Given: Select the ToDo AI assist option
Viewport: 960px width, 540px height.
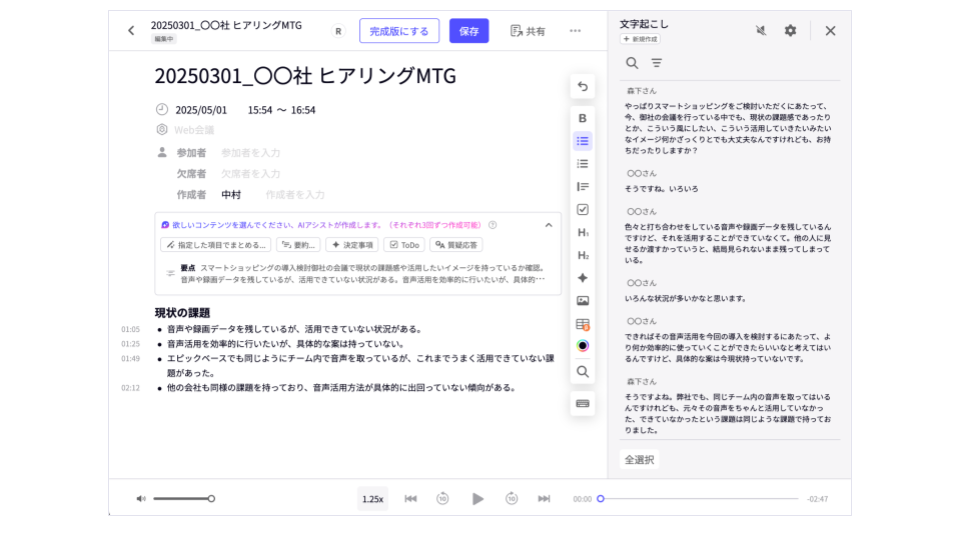Looking at the screenshot, I should [405, 245].
